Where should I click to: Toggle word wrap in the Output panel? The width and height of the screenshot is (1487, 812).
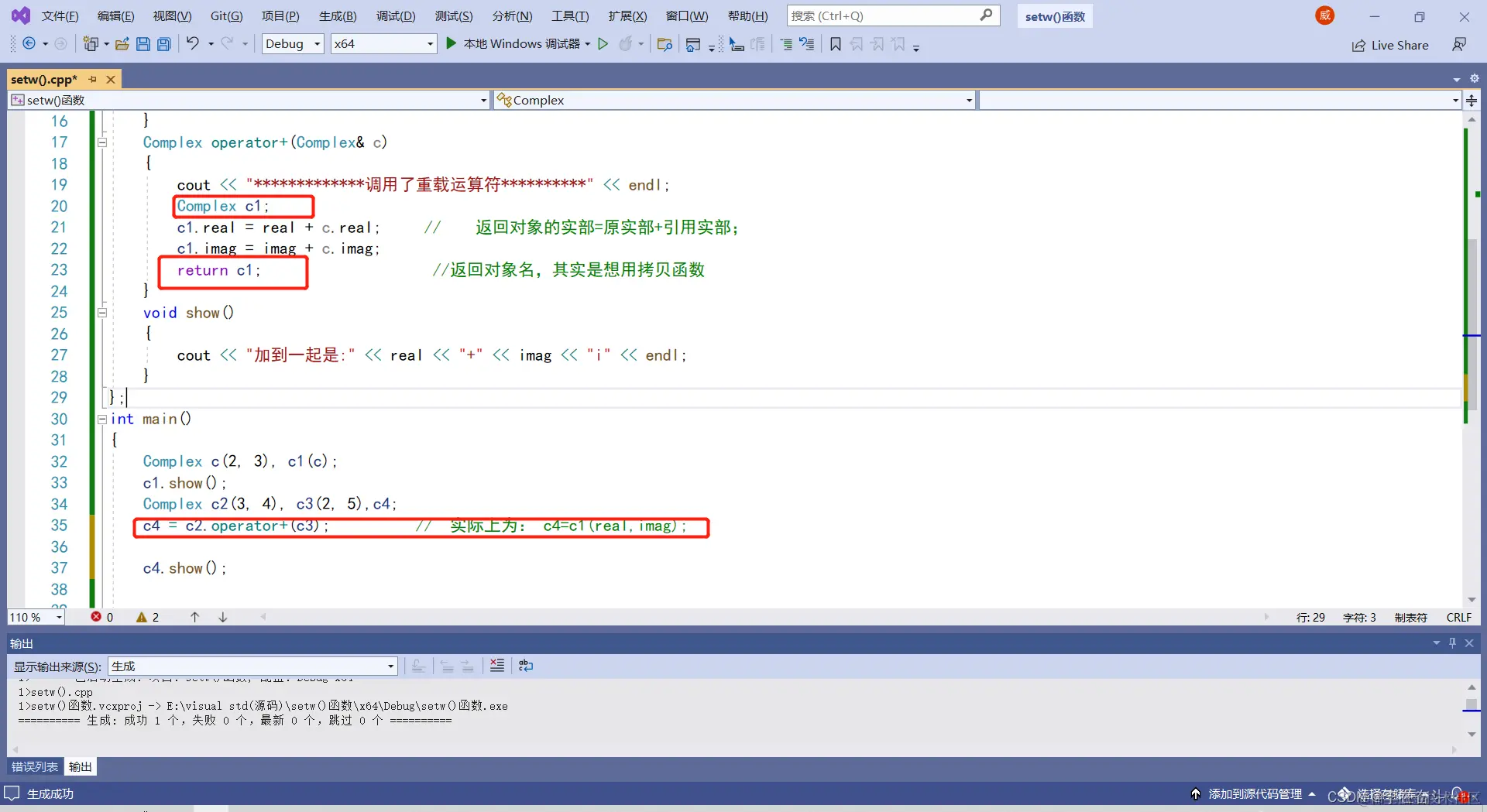tap(526, 666)
